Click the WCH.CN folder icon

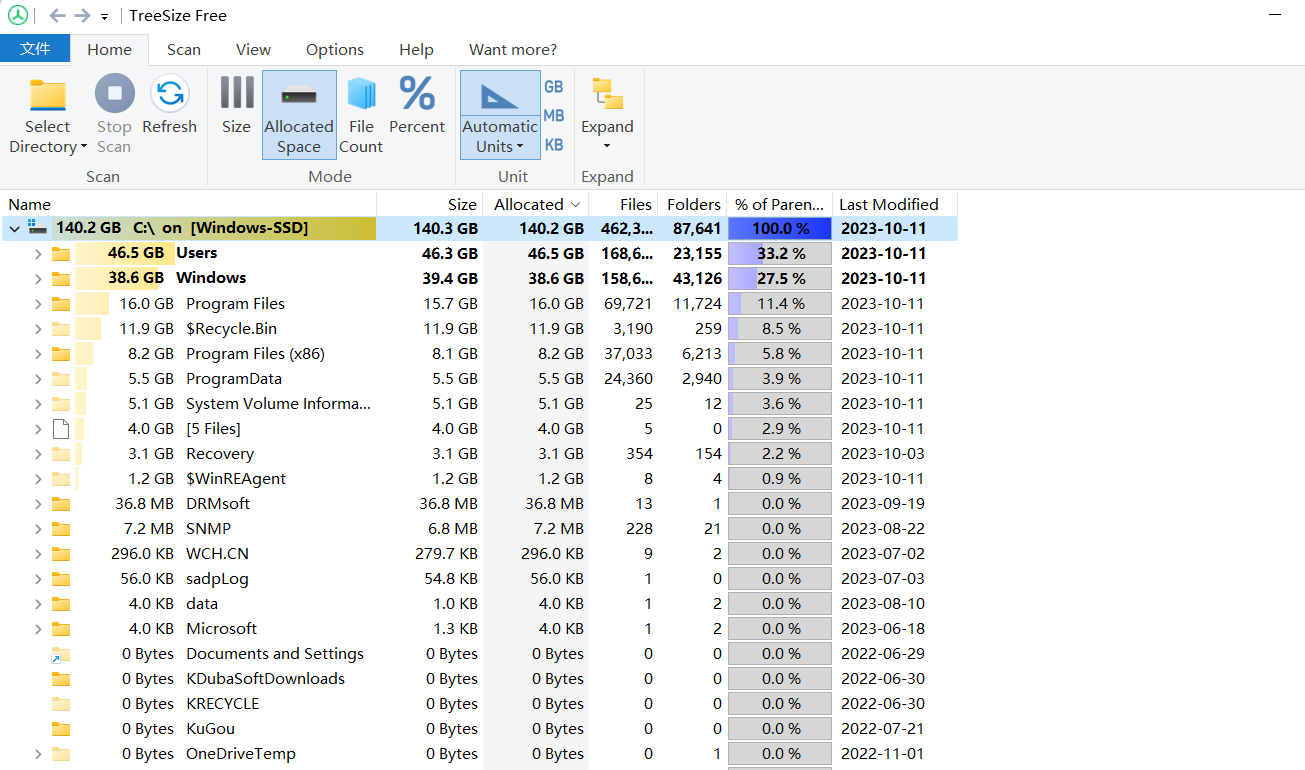pos(61,554)
